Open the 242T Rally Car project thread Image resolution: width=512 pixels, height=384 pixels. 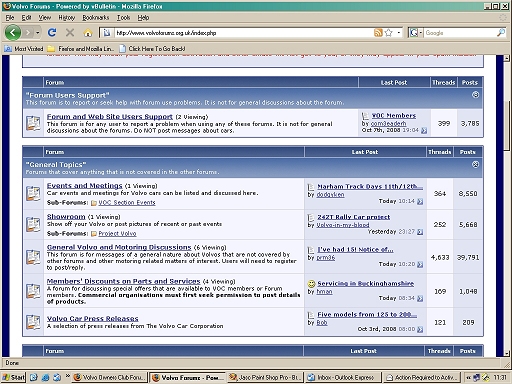tap(354, 217)
